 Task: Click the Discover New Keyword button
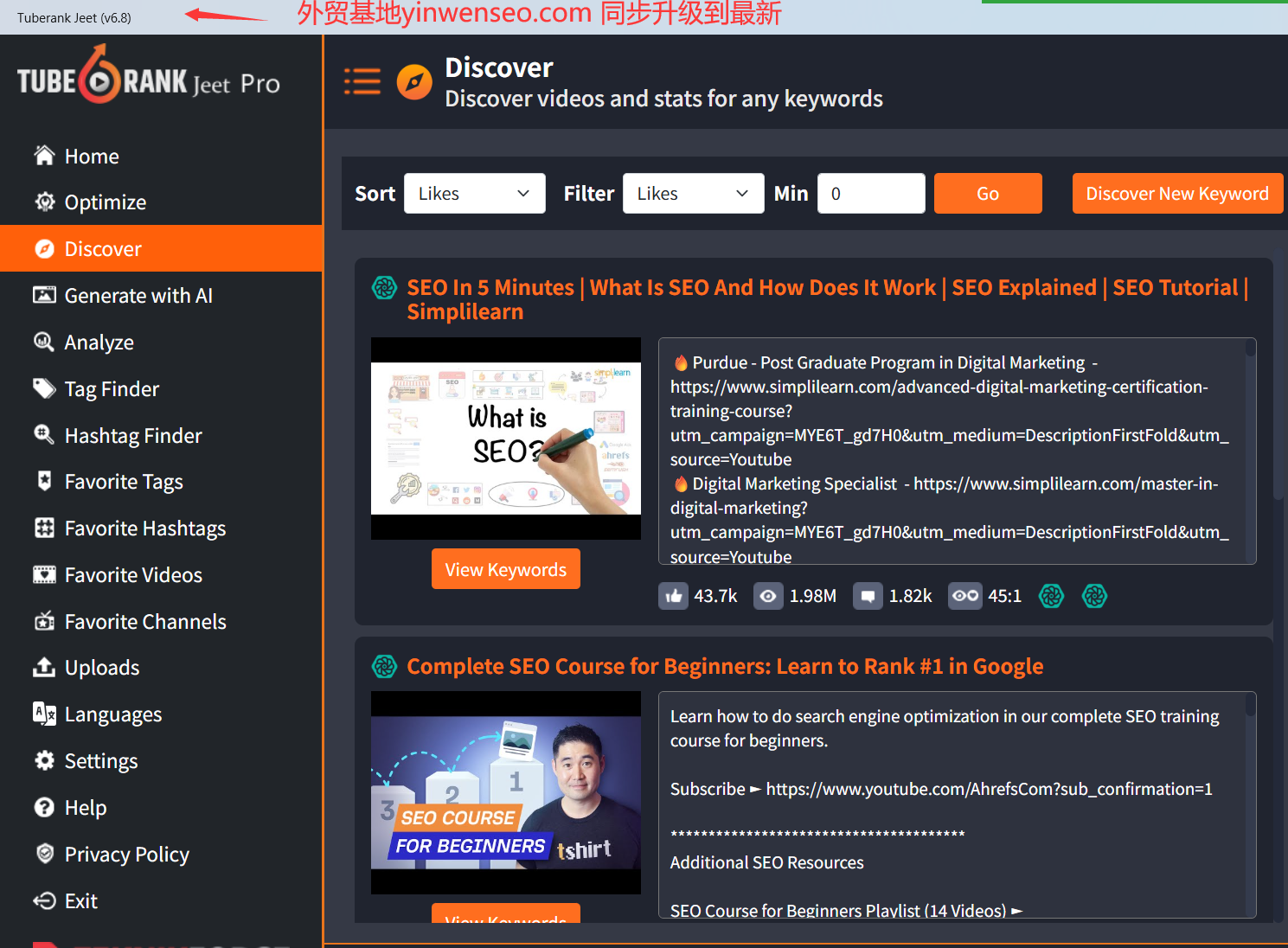pyautogui.click(x=1176, y=194)
